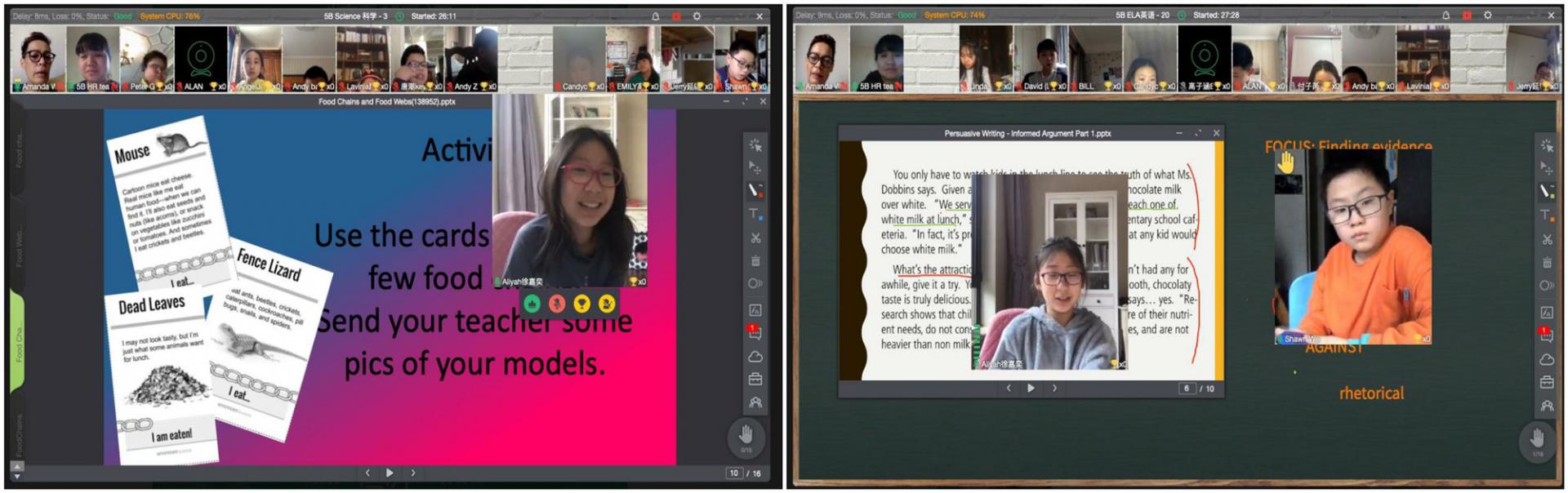Award a trophy to Aliyah
The height and width of the screenshot is (493, 1568).
click(x=581, y=304)
